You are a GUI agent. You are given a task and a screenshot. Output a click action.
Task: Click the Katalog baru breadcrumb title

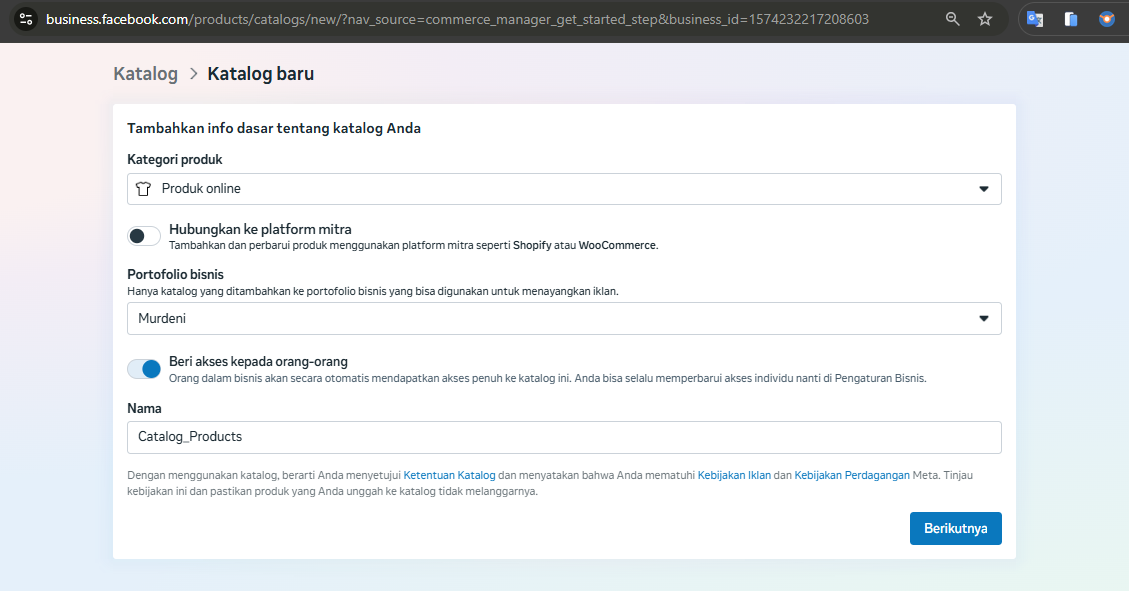(x=260, y=74)
